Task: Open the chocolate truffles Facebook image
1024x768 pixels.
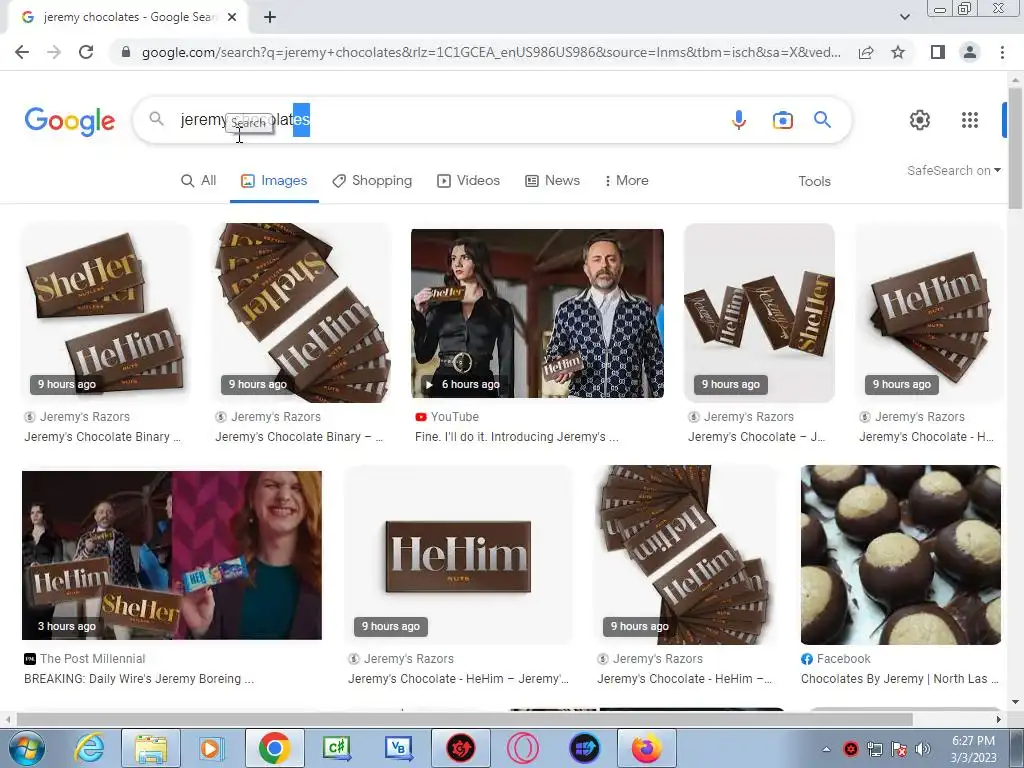Action: click(x=901, y=555)
